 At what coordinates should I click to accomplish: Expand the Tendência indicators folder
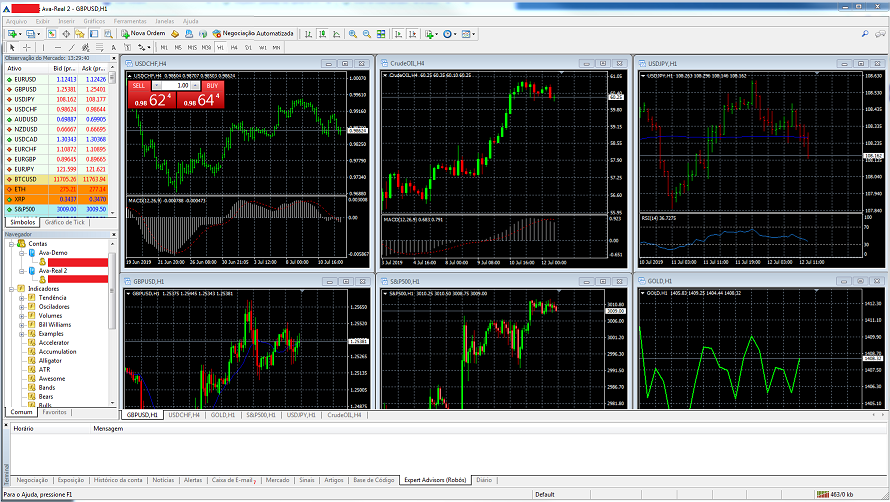(22, 298)
